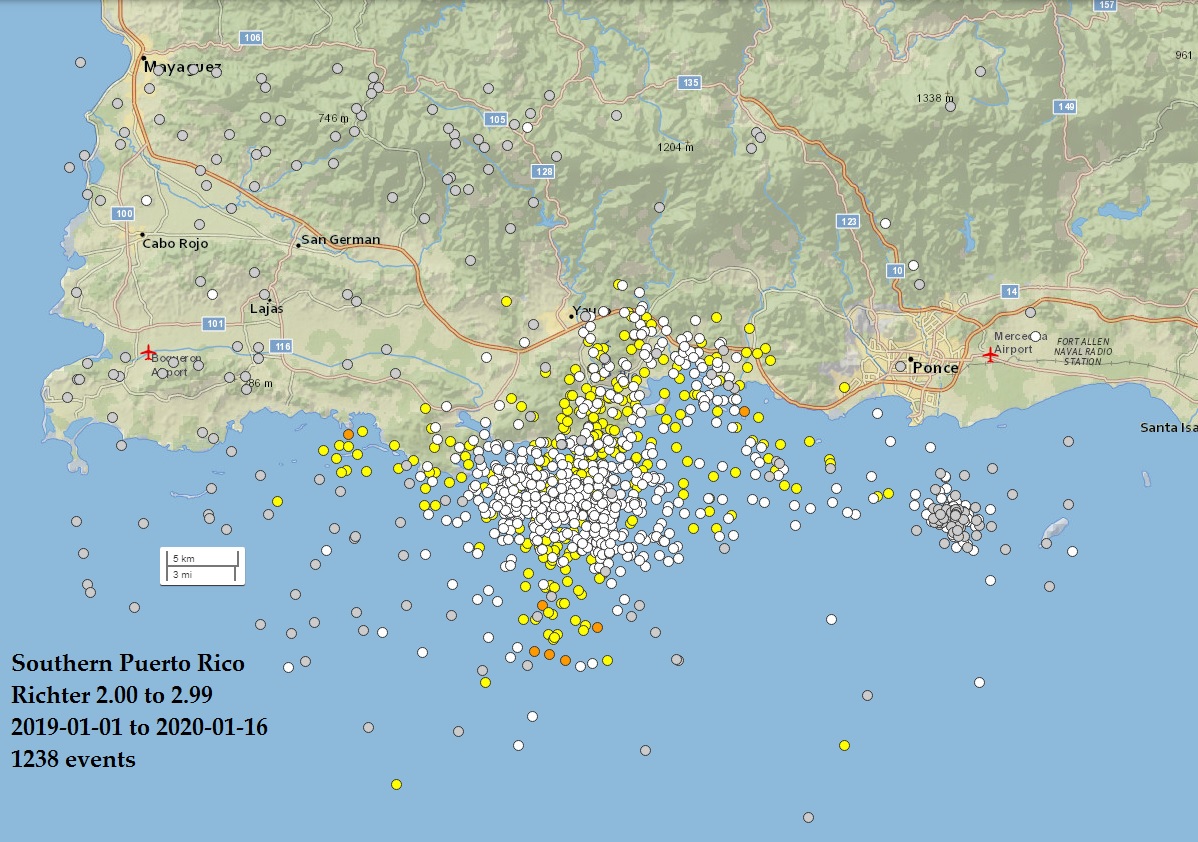Click the red Boqueron Airport plane icon
This screenshot has width=1198, height=842.
[x=149, y=352]
